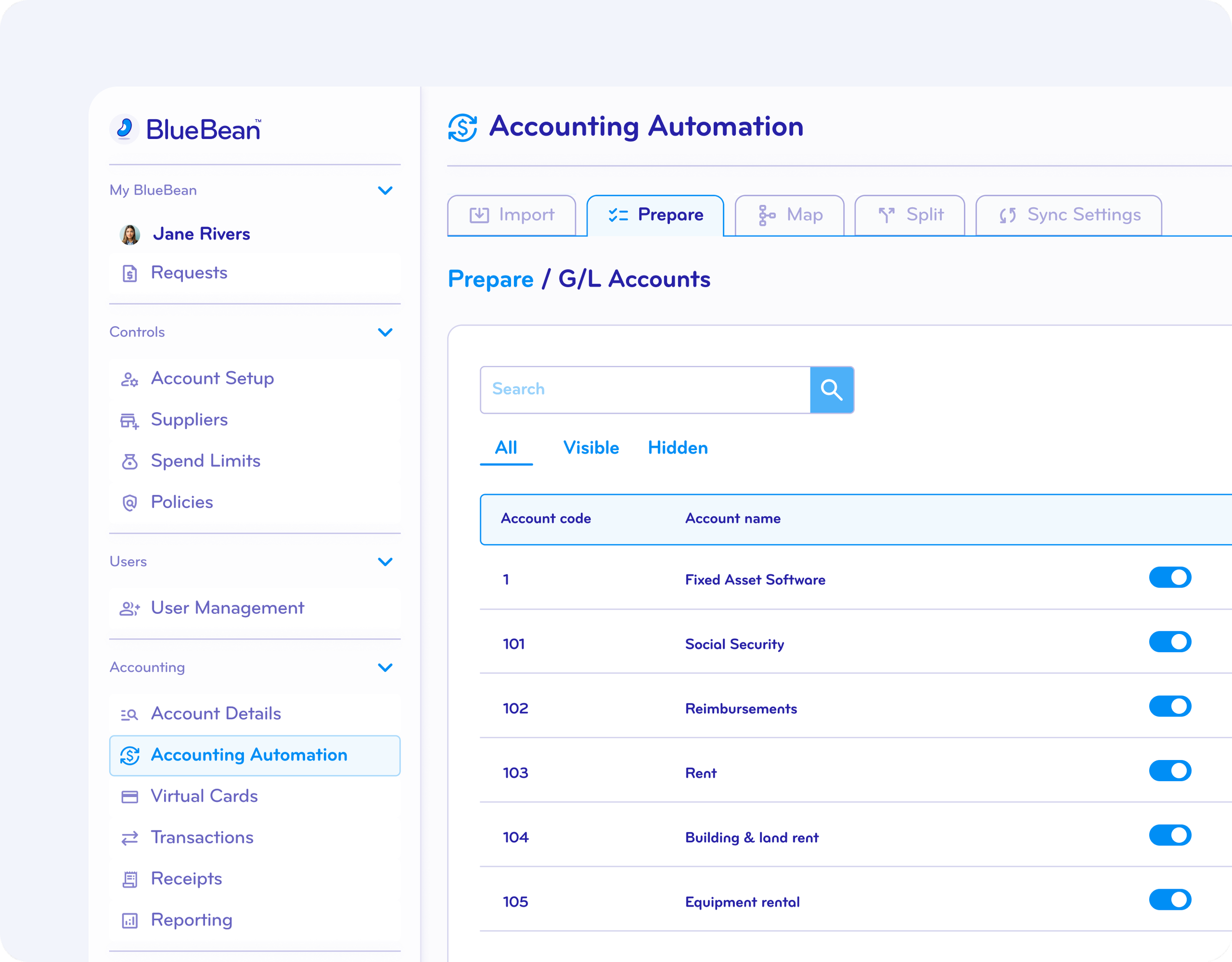Click the search magnifier icon
The height and width of the screenshot is (962, 1232).
click(x=831, y=389)
